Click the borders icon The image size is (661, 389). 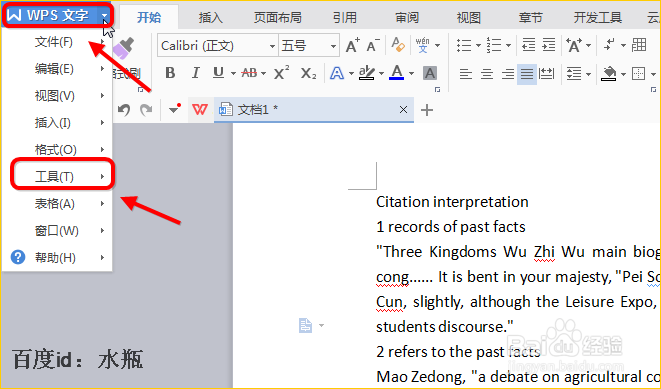[x=638, y=74]
